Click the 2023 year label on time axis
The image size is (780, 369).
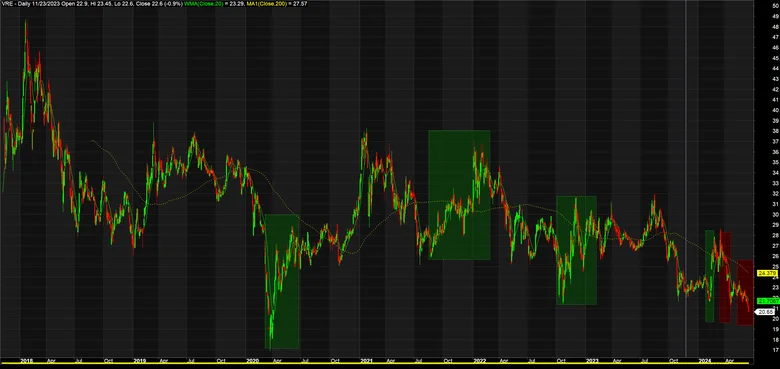point(592,360)
